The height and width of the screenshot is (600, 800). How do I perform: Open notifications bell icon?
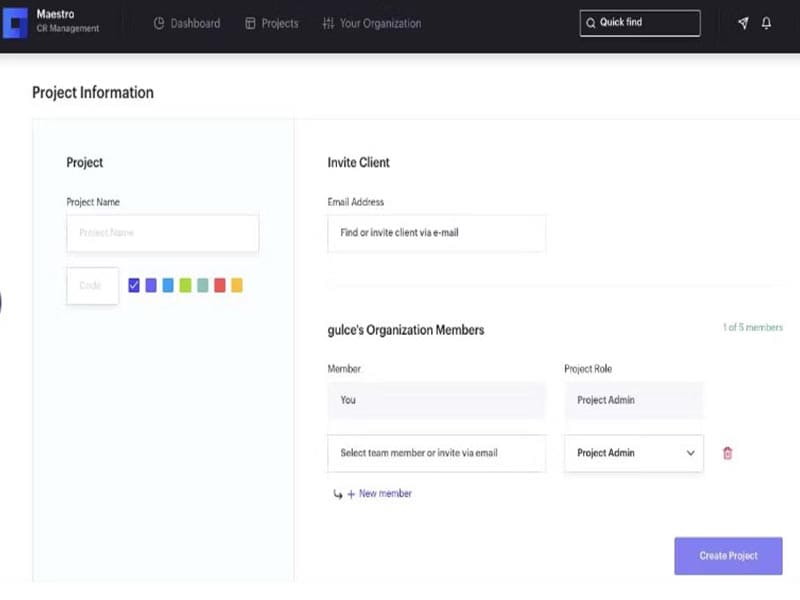click(767, 23)
